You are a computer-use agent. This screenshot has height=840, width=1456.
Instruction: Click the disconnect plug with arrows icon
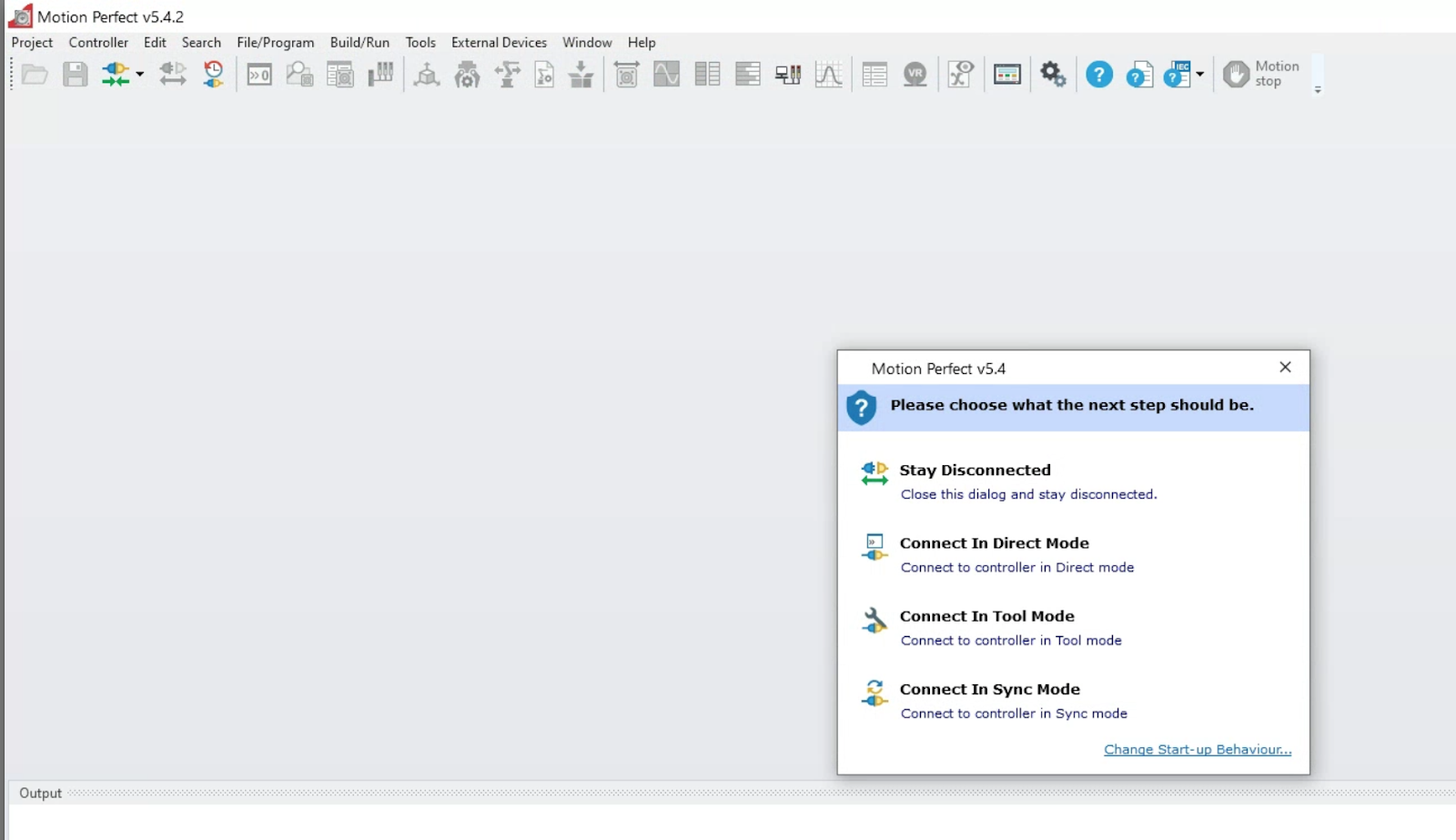(173, 75)
